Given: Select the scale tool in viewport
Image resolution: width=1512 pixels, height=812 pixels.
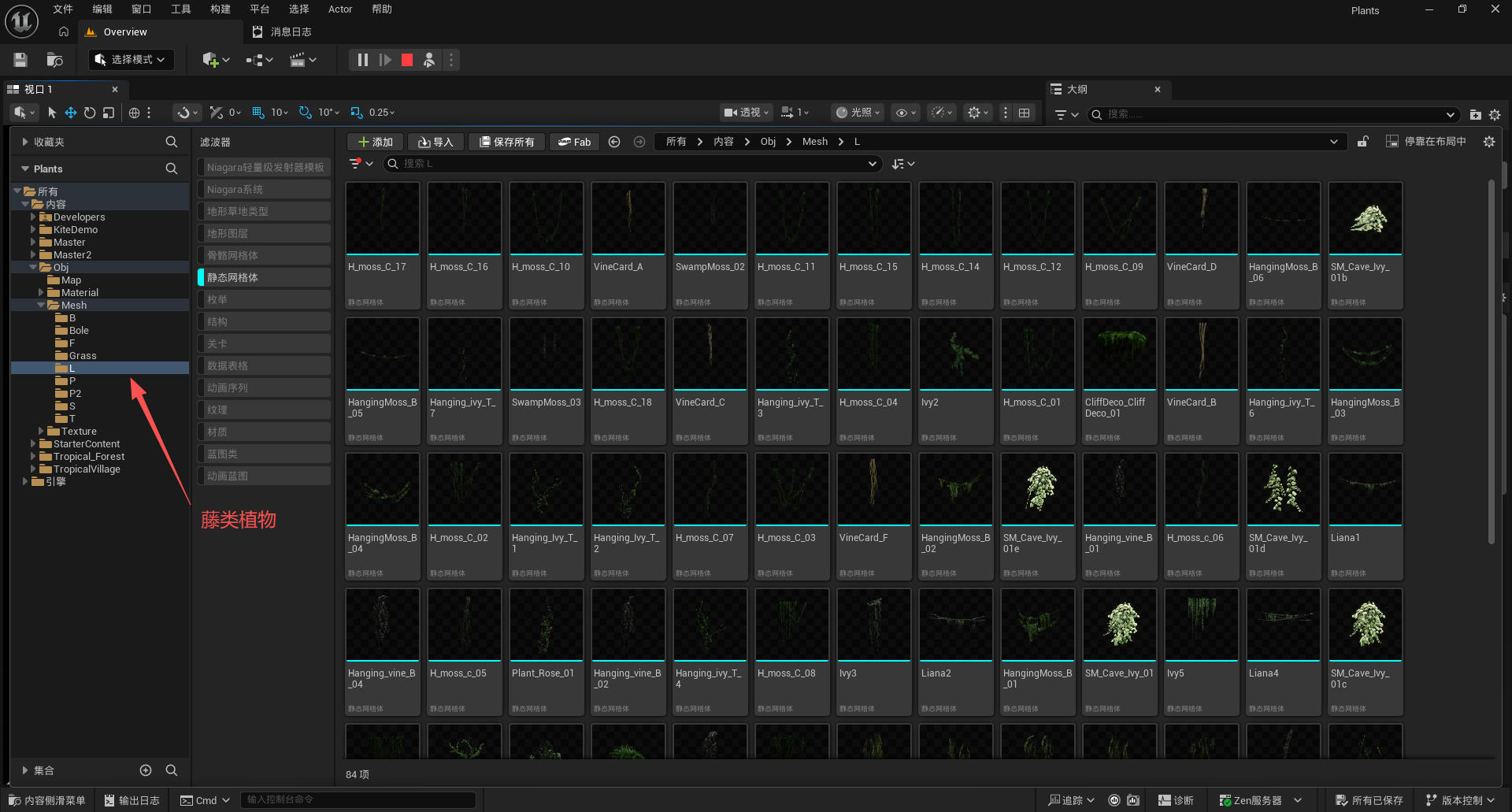Looking at the screenshot, I should pyautogui.click(x=109, y=113).
